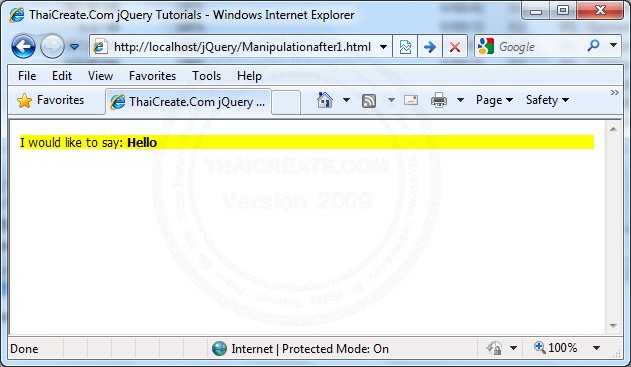Click the scrollbar down arrow
Viewport: 631px width, 367px height.
pyautogui.click(x=613, y=325)
